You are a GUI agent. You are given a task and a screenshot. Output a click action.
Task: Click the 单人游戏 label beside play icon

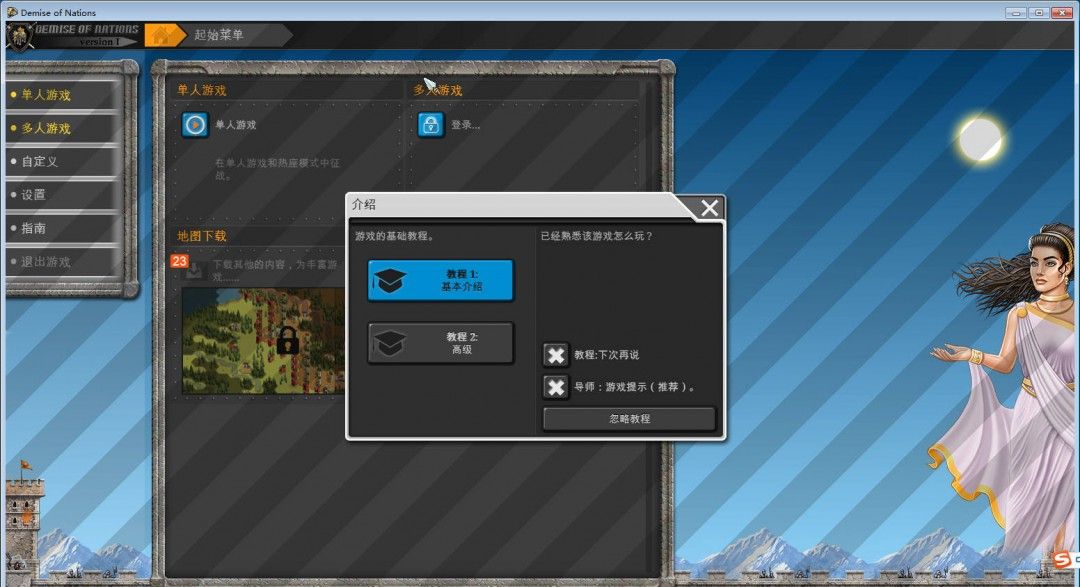coord(236,125)
